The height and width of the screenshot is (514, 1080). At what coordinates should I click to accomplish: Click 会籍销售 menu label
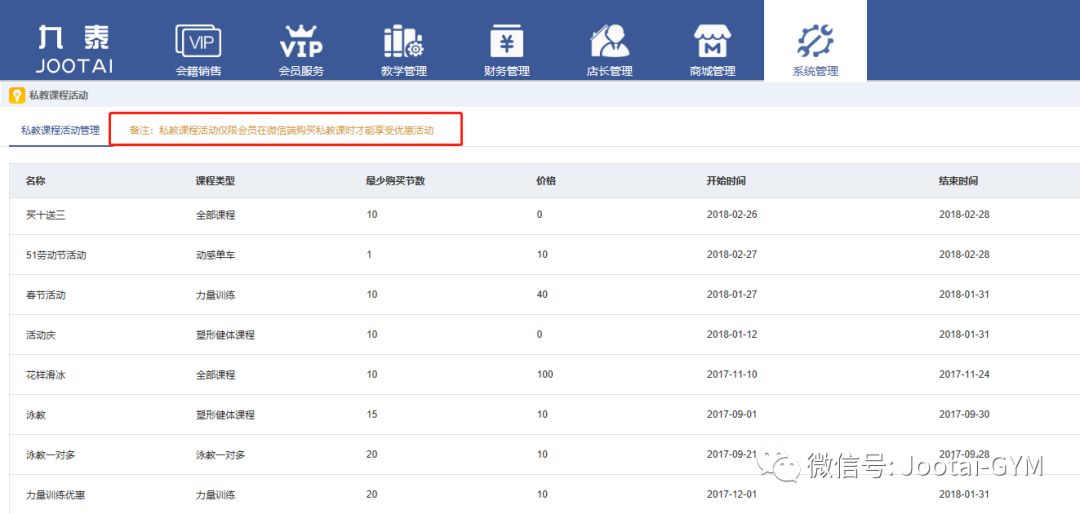coord(198,71)
